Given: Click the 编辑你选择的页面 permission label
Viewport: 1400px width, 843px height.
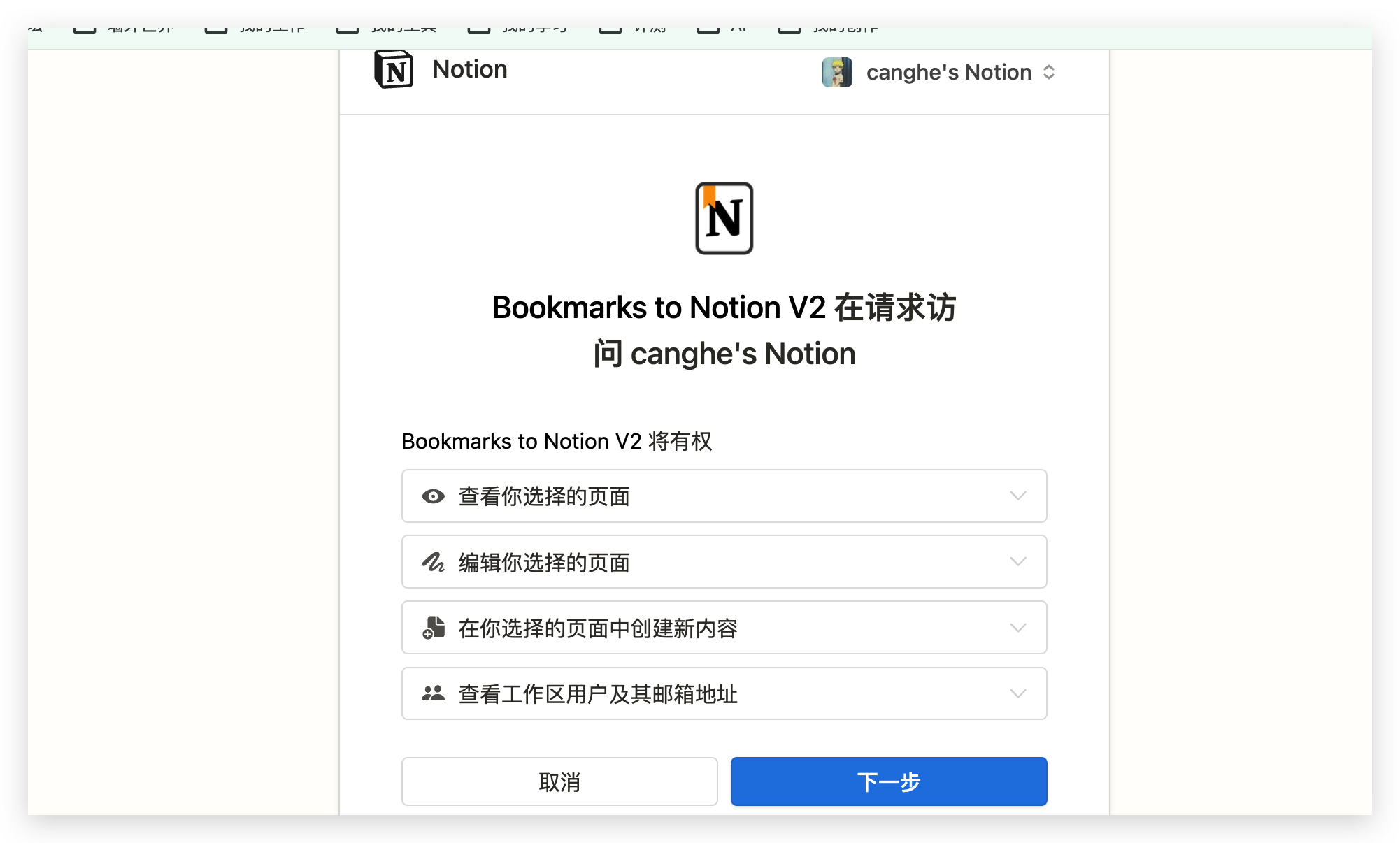Looking at the screenshot, I should pos(544,562).
